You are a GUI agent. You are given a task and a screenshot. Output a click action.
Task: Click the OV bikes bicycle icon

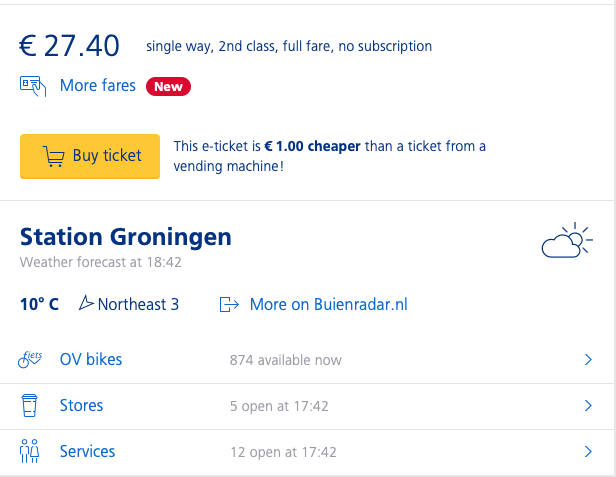(x=30, y=359)
